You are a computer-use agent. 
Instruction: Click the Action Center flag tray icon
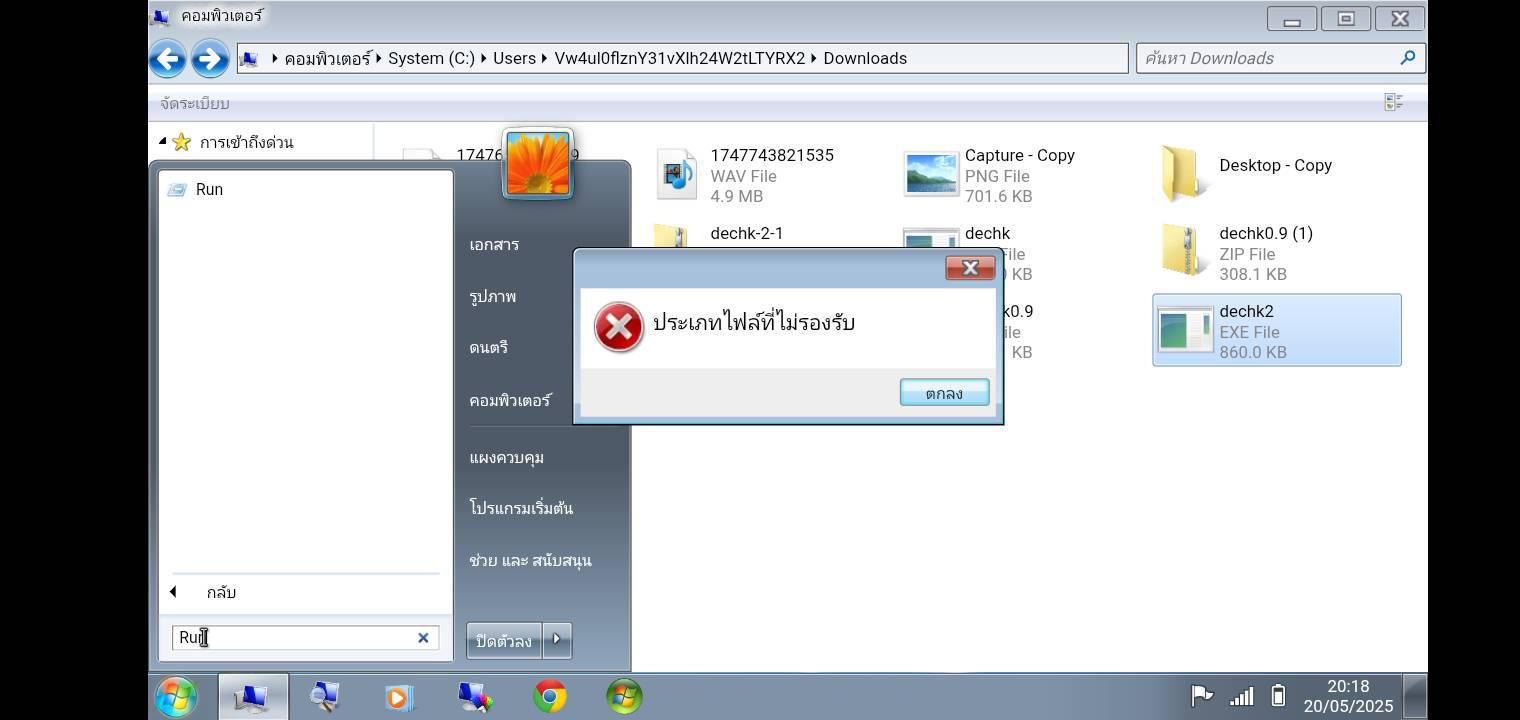point(1202,696)
